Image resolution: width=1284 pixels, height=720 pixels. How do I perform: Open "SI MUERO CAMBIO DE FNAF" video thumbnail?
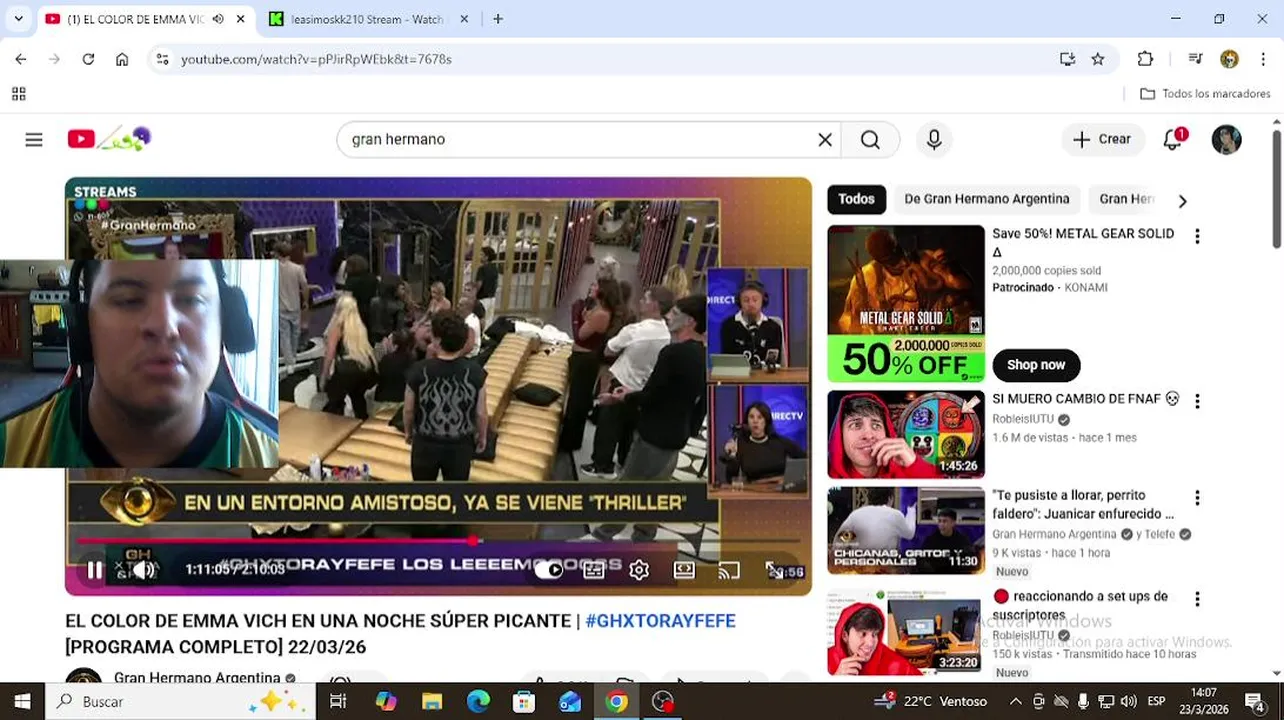click(x=906, y=435)
